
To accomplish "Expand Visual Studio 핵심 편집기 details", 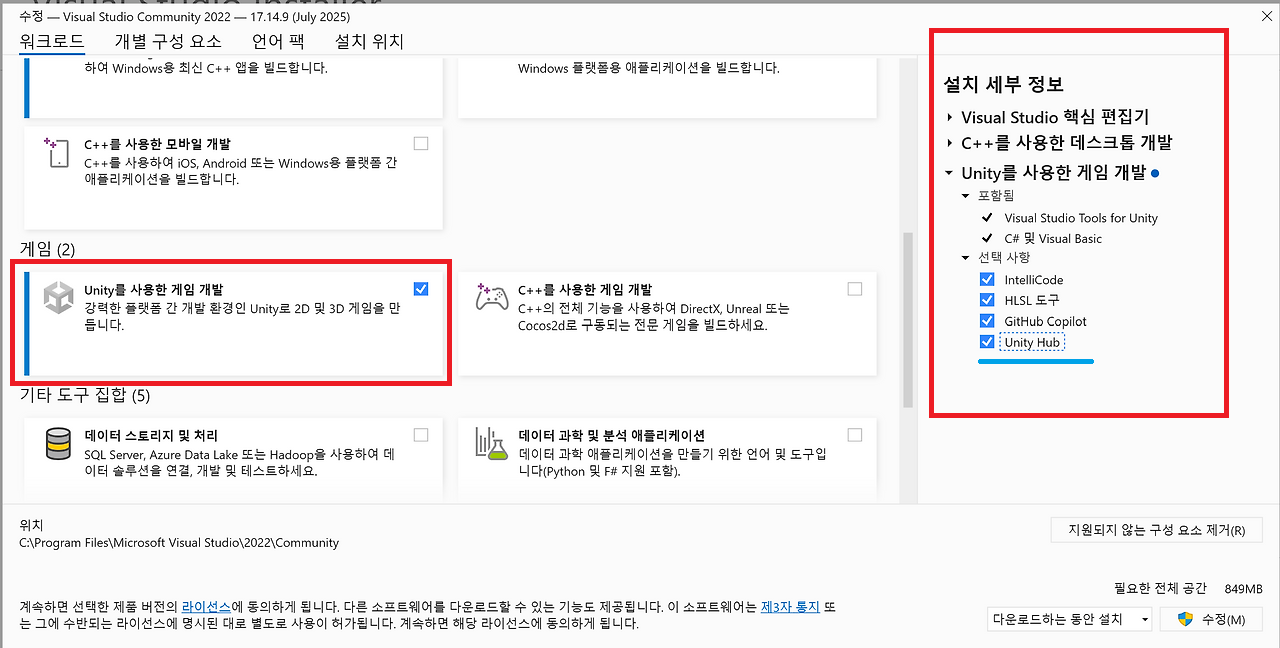I will [x=950, y=117].
